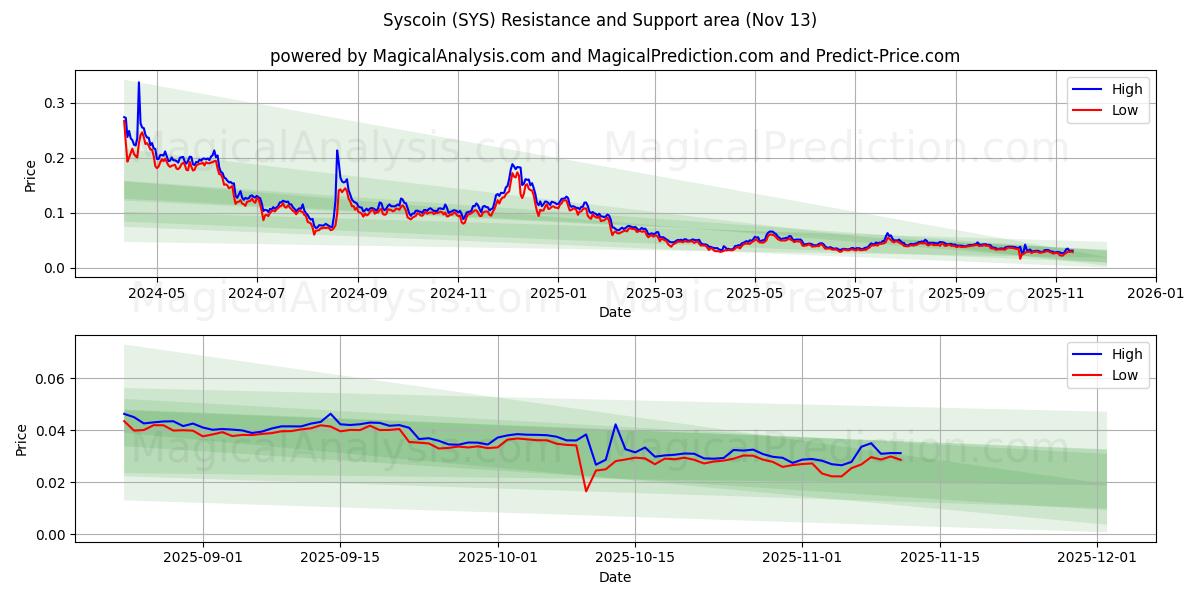Expand the top chart legend box

[x=1110, y=99]
